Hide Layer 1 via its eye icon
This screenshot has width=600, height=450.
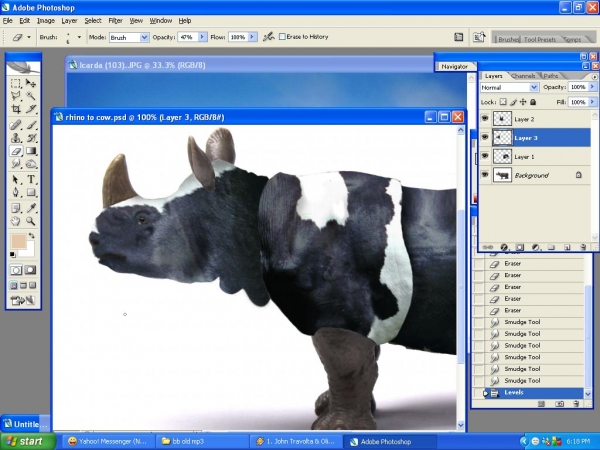tap(485, 156)
